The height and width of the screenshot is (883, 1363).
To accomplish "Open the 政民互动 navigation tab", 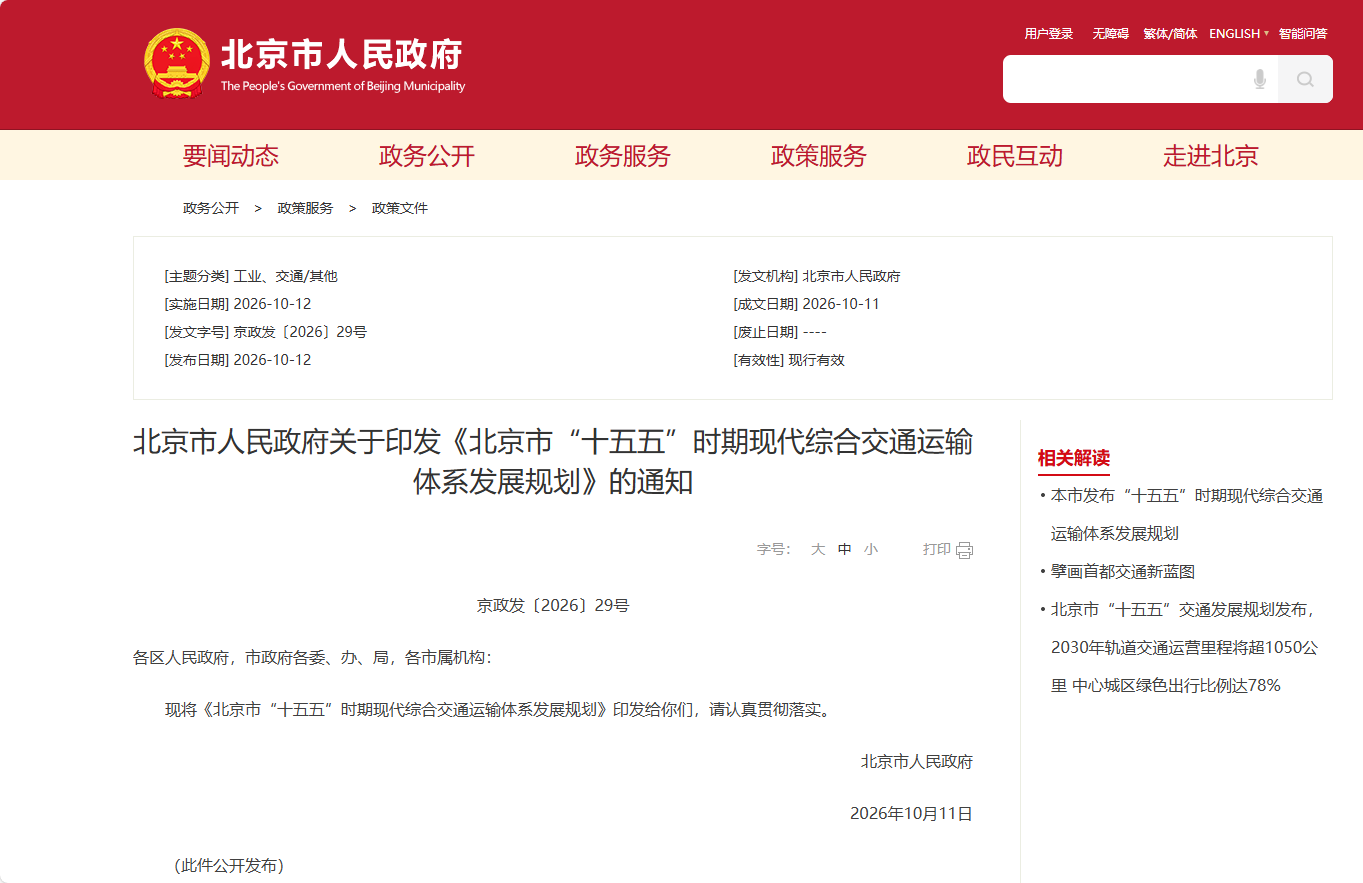I will (1015, 156).
